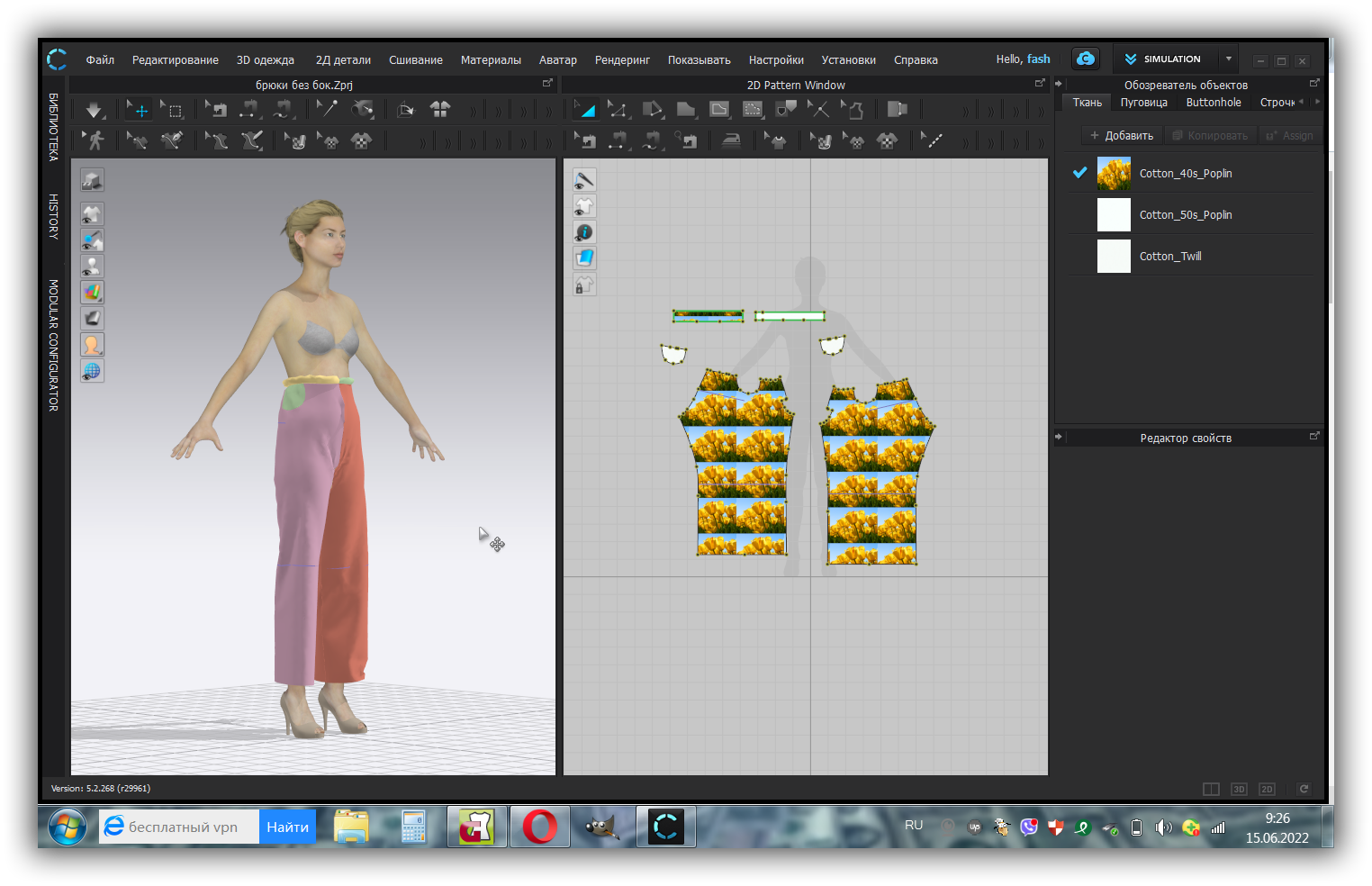This screenshot has width=1372, height=886.
Task: Switch to the Buttonhole tab
Action: [x=1214, y=103]
